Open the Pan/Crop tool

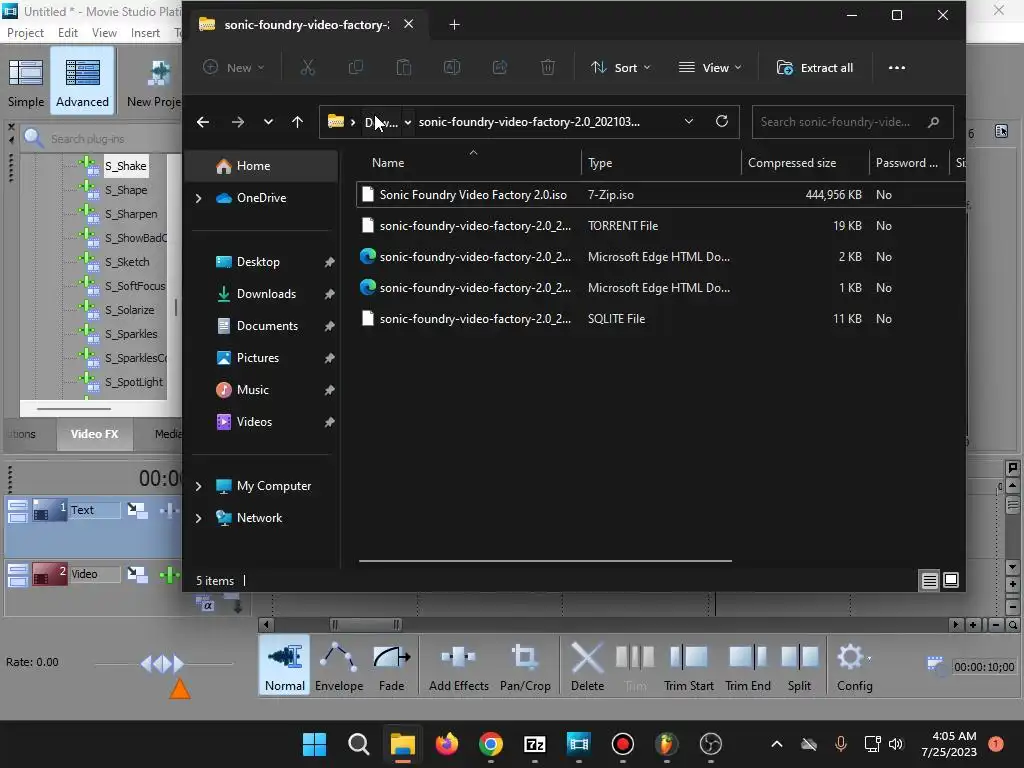[x=525, y=665]
